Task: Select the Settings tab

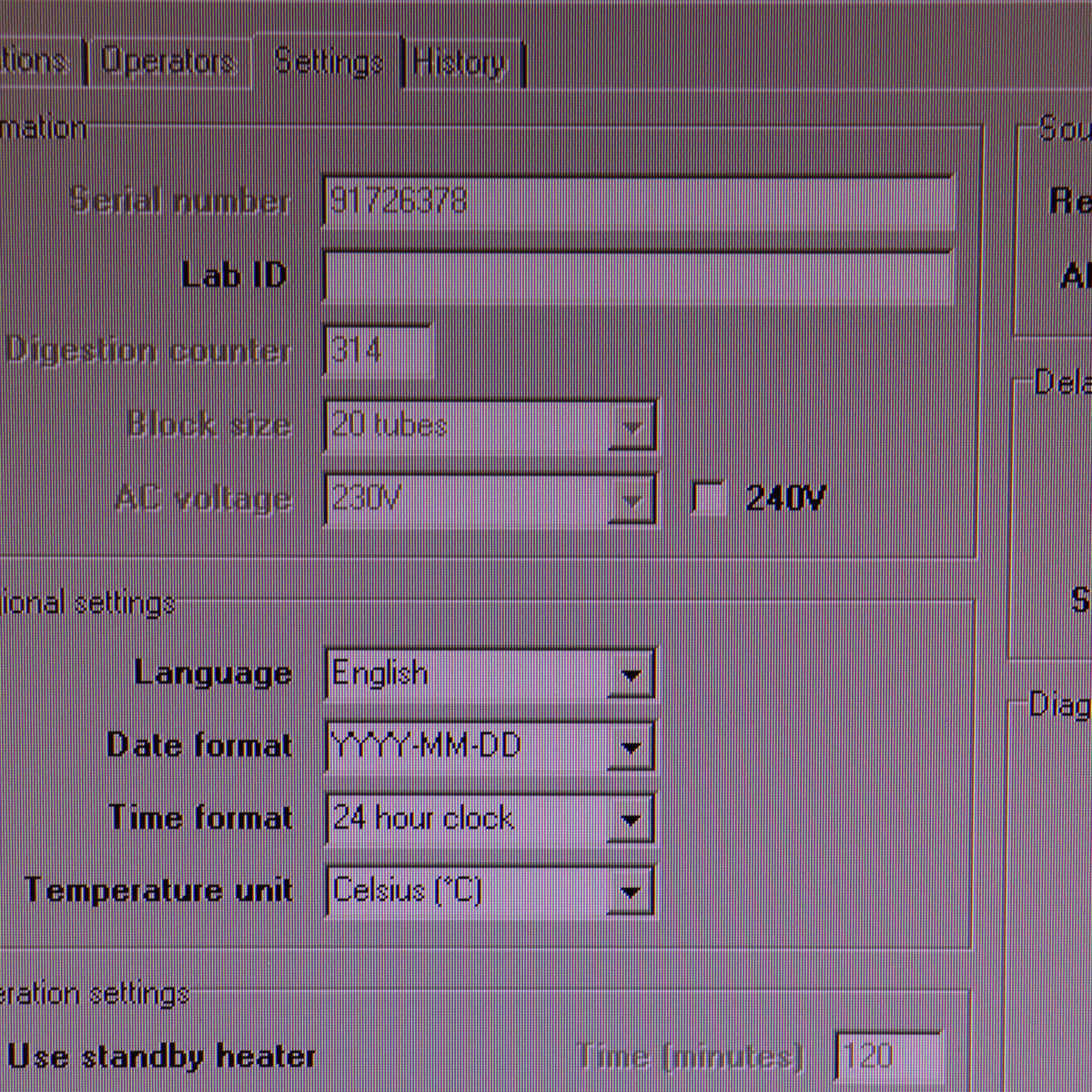Action: (x=328, y=62)
